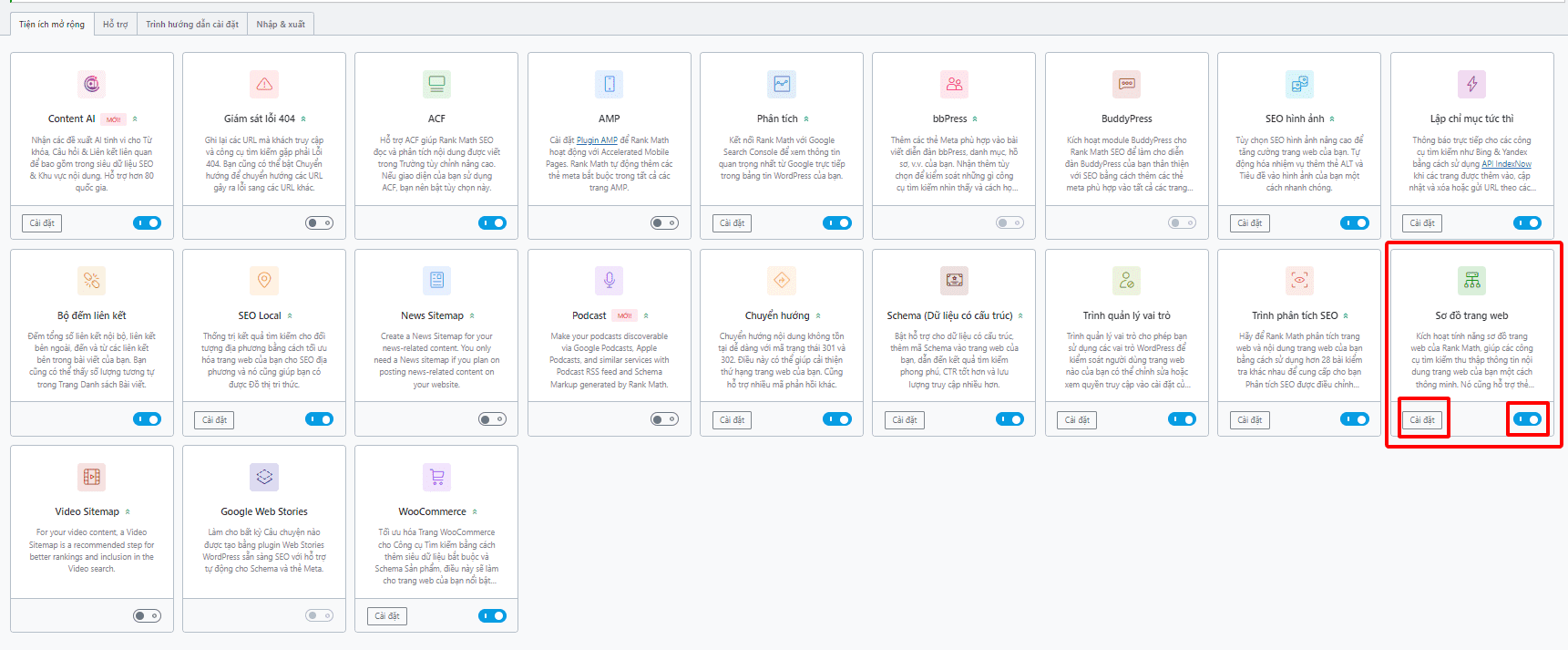Switch on the Podcast module toggle
1568x650 pixels.
point(664,419)
